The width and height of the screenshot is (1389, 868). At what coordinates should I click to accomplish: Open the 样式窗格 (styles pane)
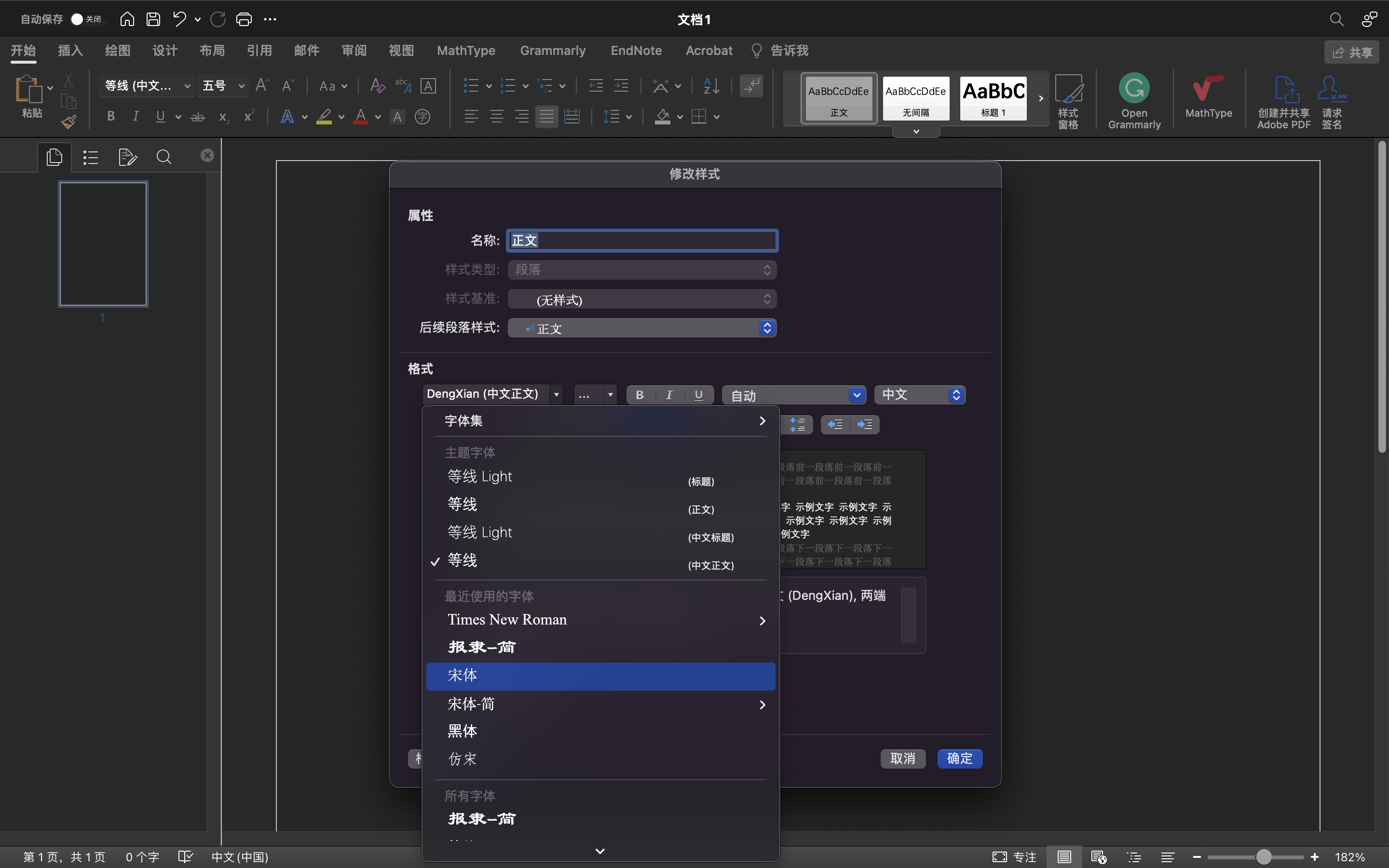pos(1068,100)
